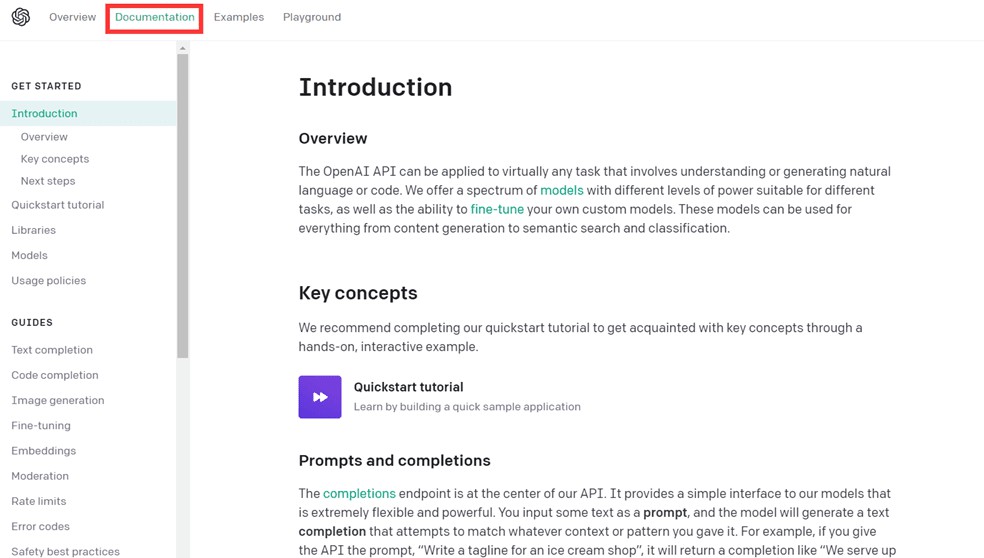This screenshot has width=984, height=558.
Task: Switch to the Documentation tab
Action: coord(155,17)
